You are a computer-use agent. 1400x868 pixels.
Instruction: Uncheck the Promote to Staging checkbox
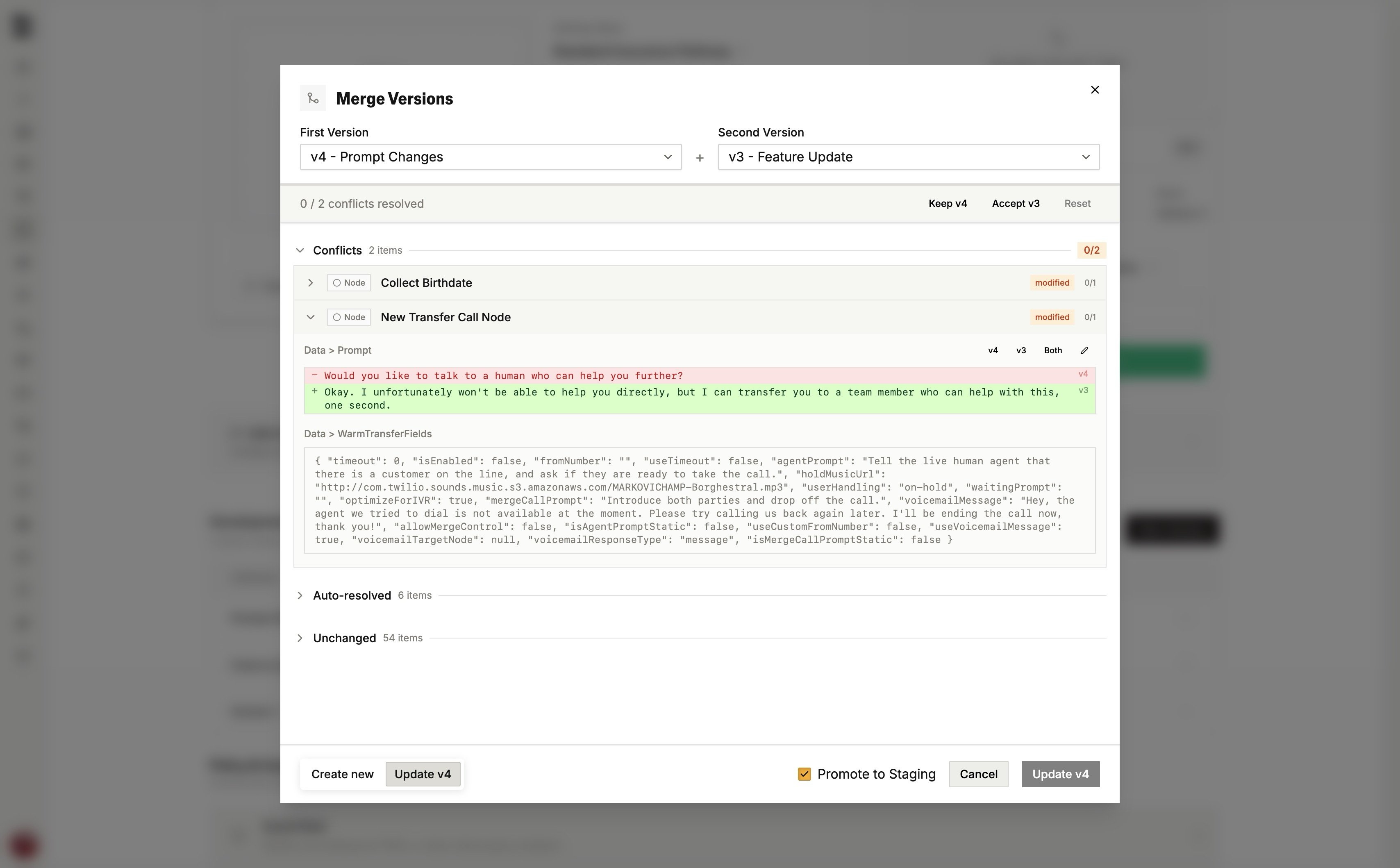(804, 774)
